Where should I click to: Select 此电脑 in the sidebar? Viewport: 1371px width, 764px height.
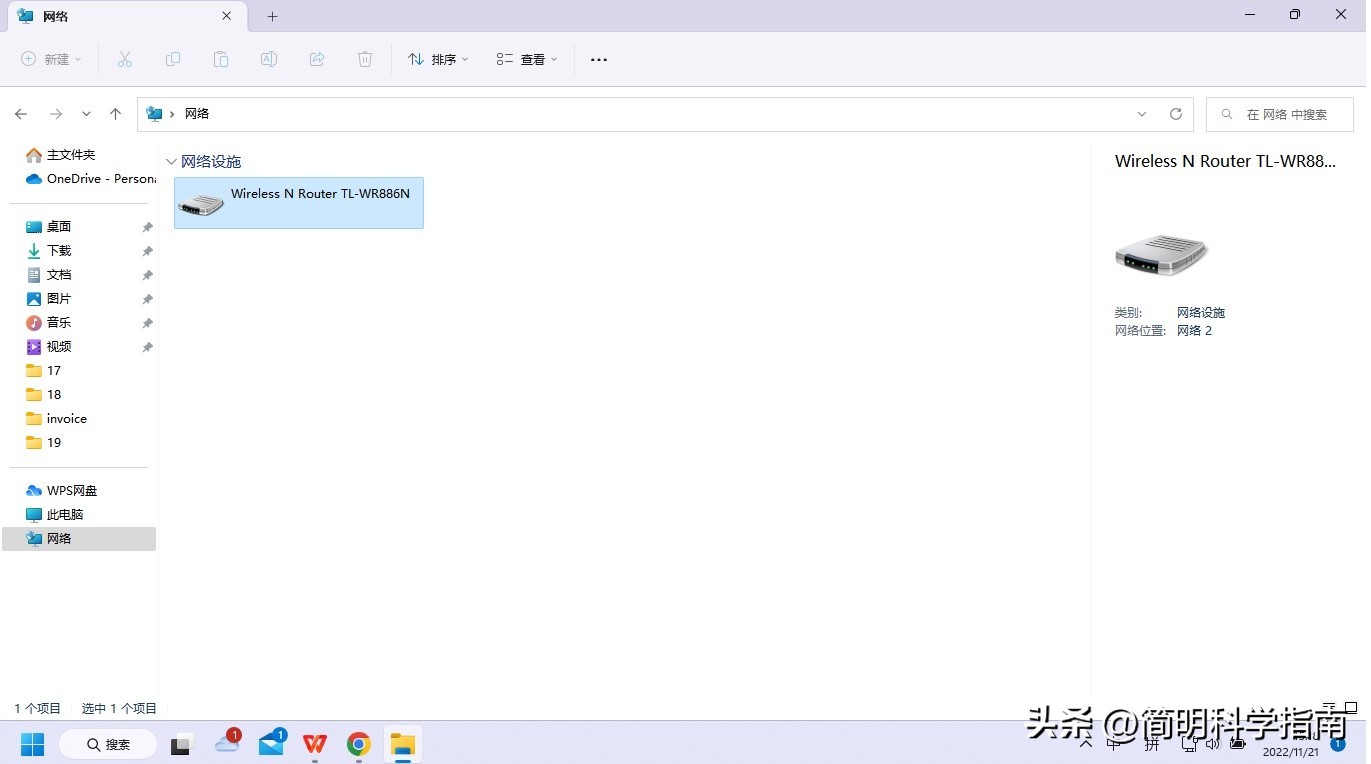[64, 514]
